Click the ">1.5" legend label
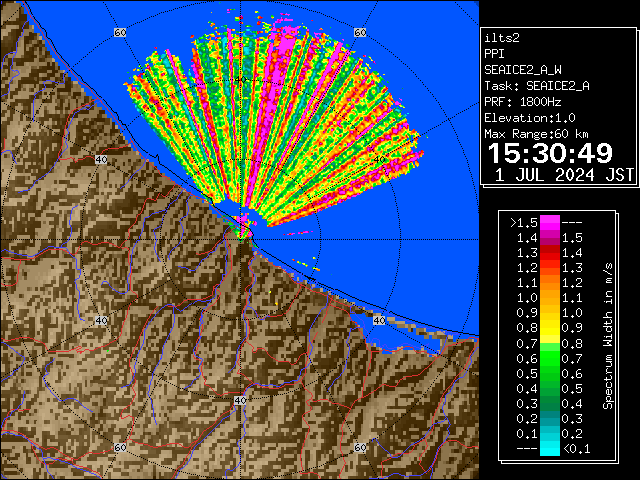The height and width of the screenshot is (480, 640). (524, 223)
